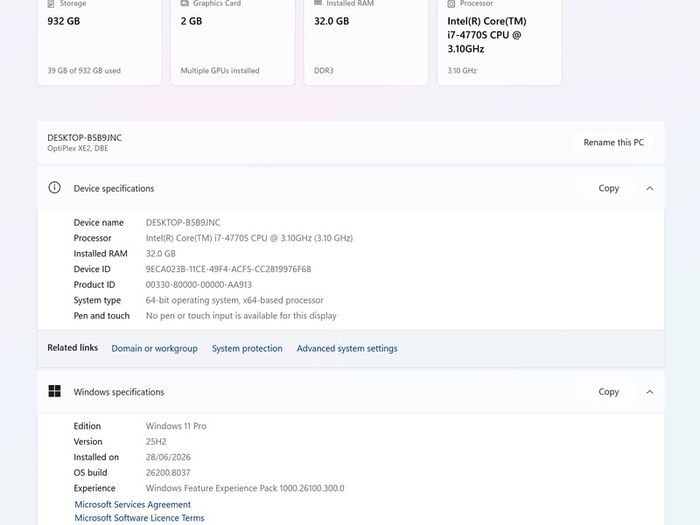Click the Windows logo icon beside Windows specifications
The width and height of the screenshot is (700, 525).
[54, 392]
